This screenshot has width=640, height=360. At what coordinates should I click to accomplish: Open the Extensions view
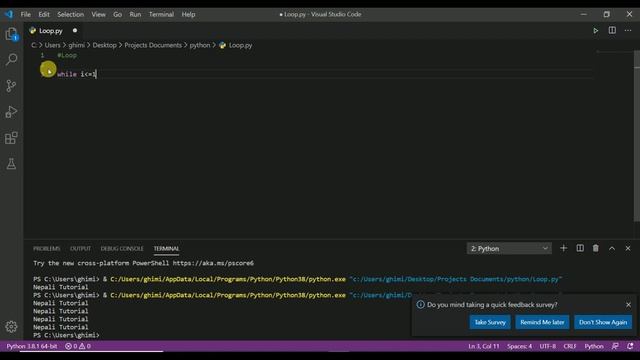tap(11, 138)
